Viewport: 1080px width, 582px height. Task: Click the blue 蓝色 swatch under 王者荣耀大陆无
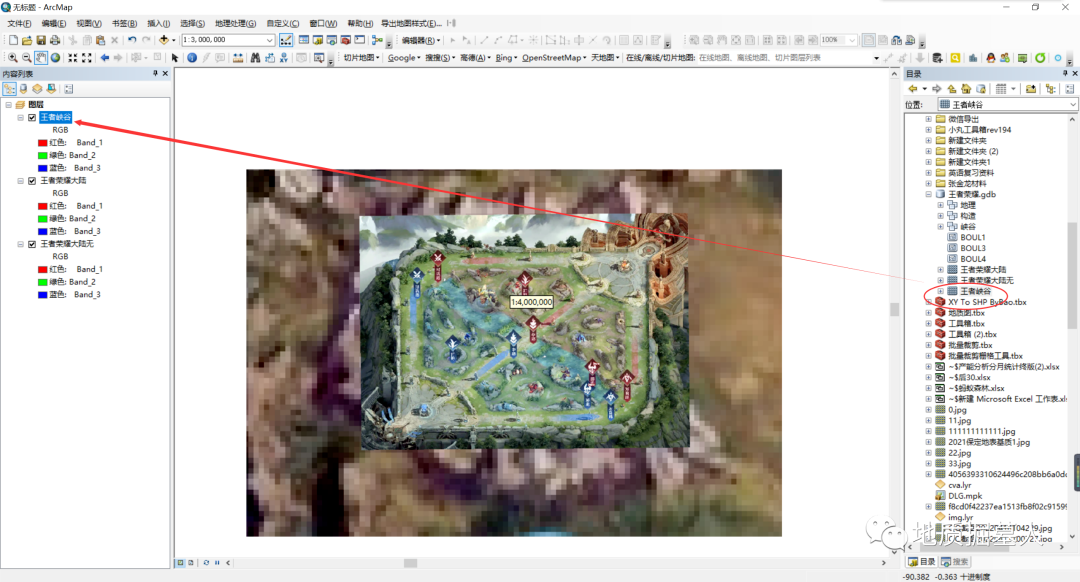click(x=42, y=295)
